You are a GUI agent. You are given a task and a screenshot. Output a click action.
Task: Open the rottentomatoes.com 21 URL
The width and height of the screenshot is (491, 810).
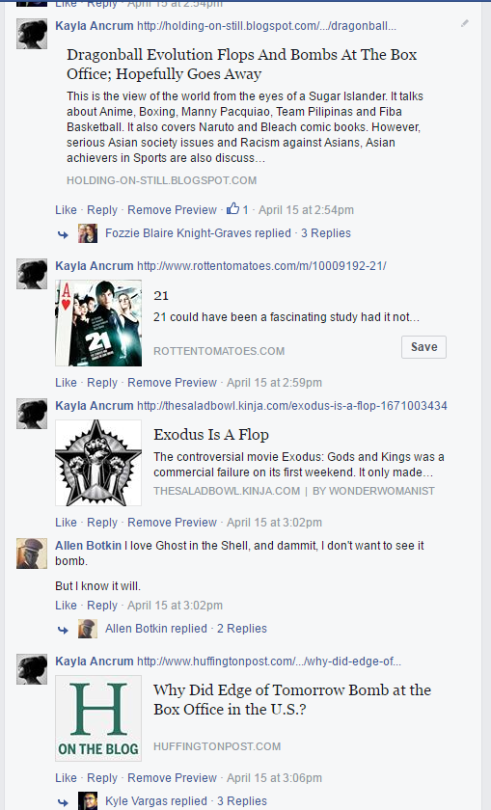point(262,266)
